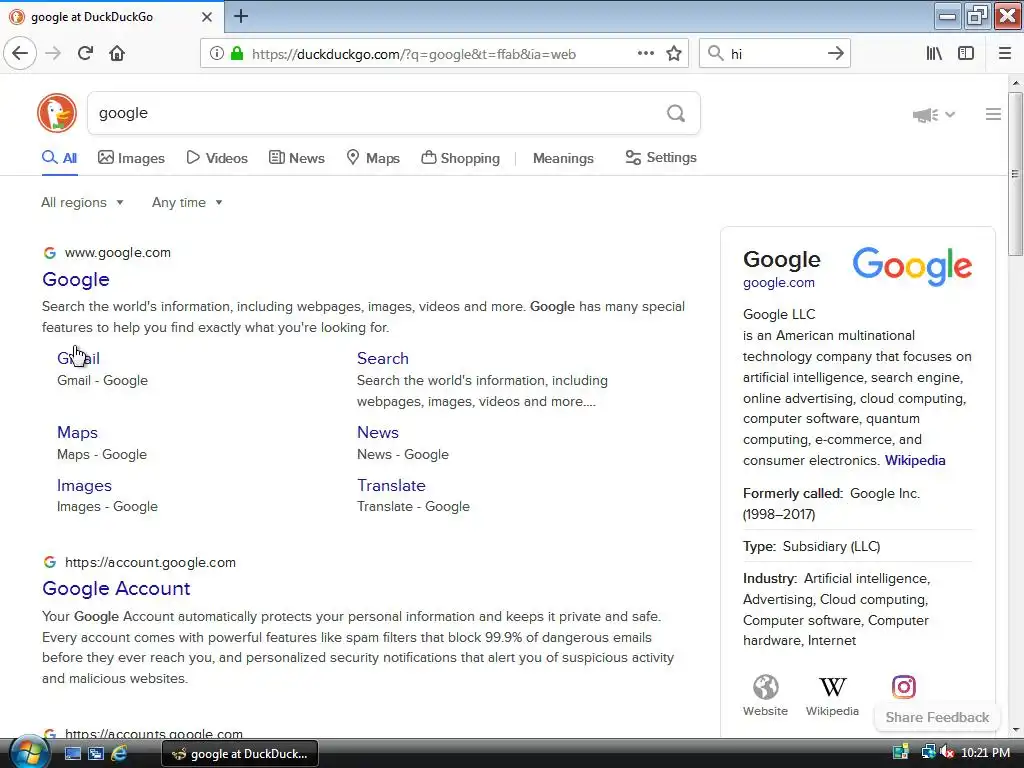Viewport: 1024px width, 768px height.
Task: Show site information icon in address bar
Action: [x=217, y=54]
